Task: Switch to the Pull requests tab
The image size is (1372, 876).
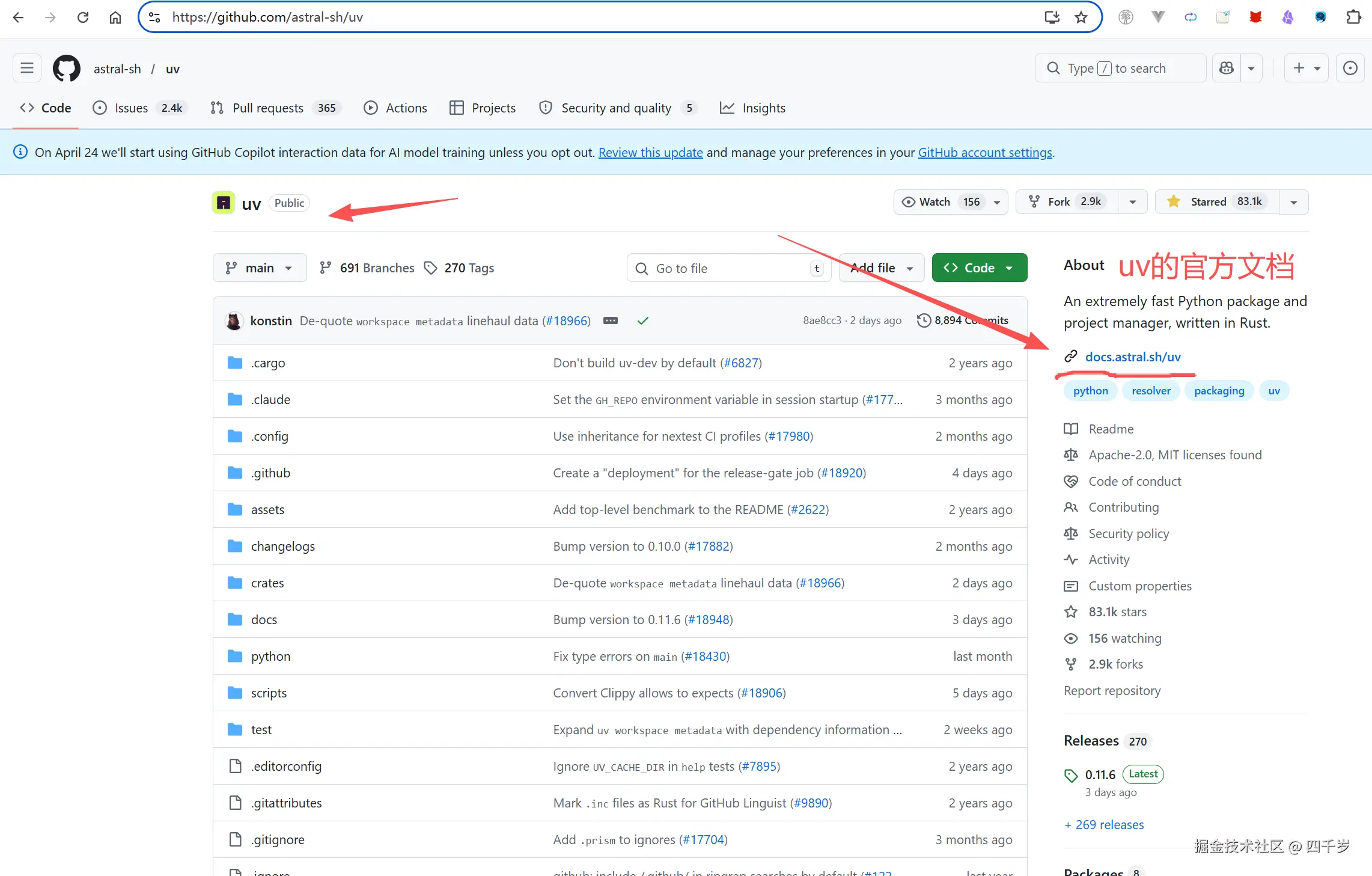Action: [x=267, y=108]
